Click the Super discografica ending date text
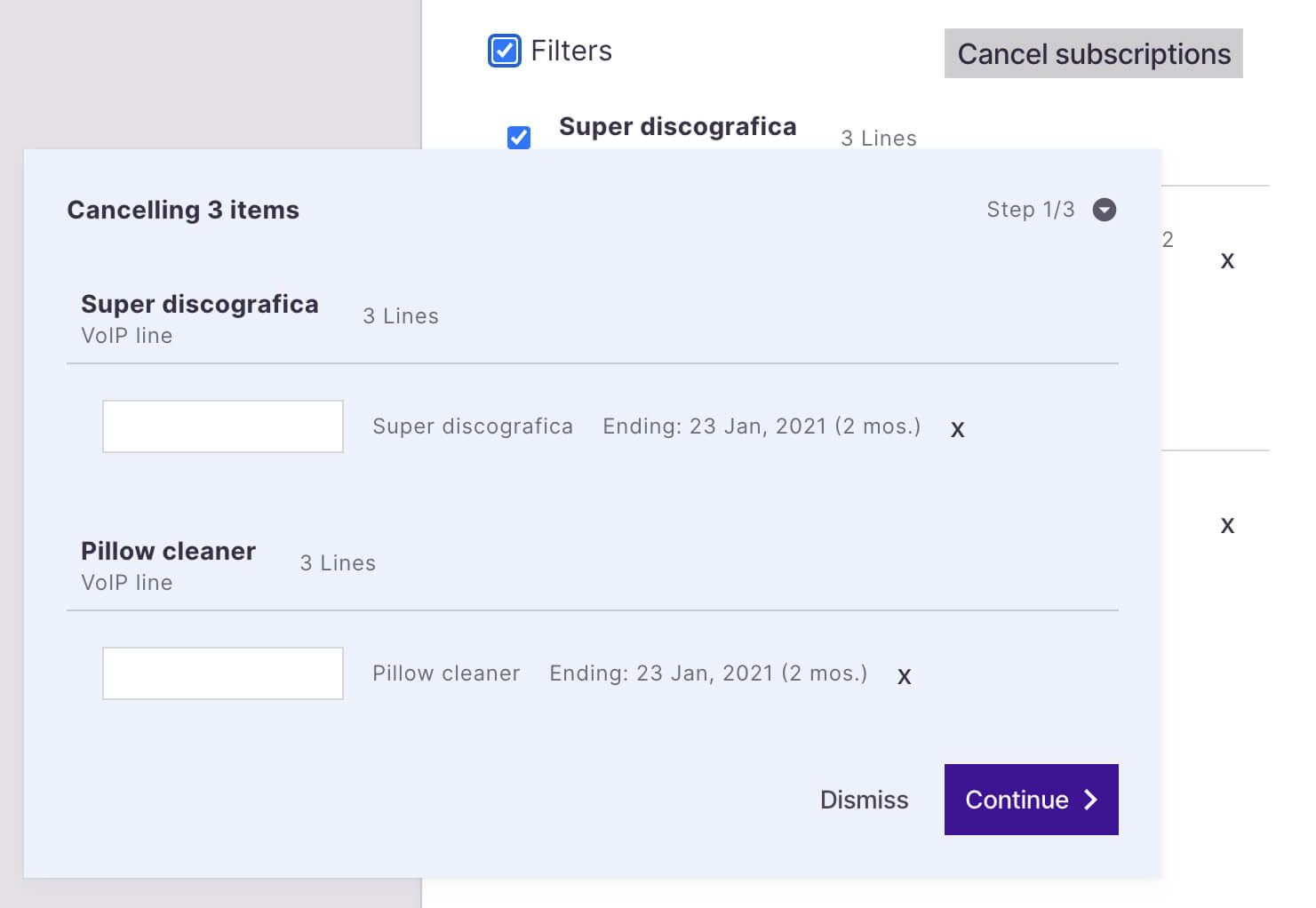The height and width of the screenshot is (908, 1316). pos(762,426)
